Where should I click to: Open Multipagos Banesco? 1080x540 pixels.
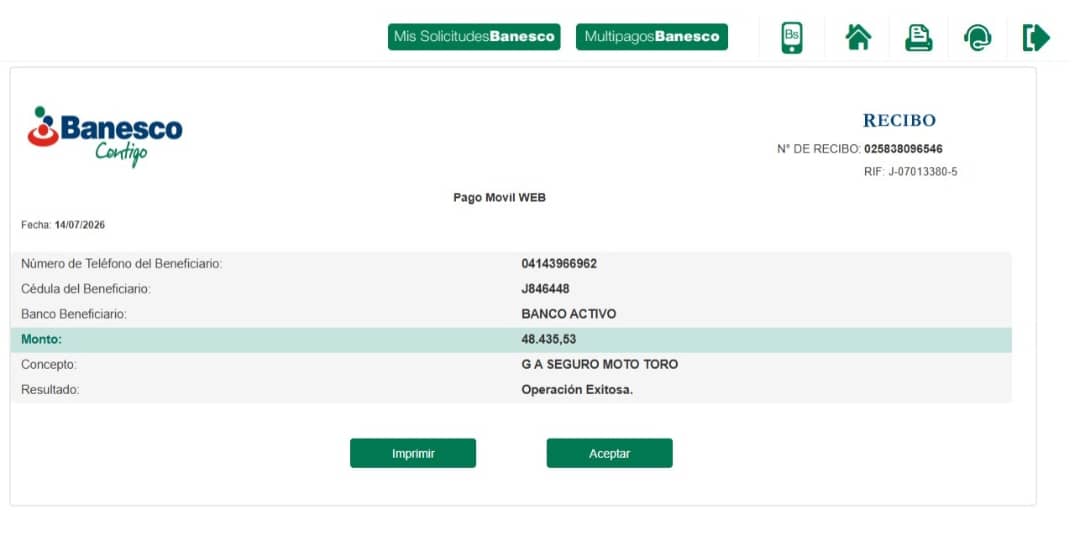click(652, 37)
